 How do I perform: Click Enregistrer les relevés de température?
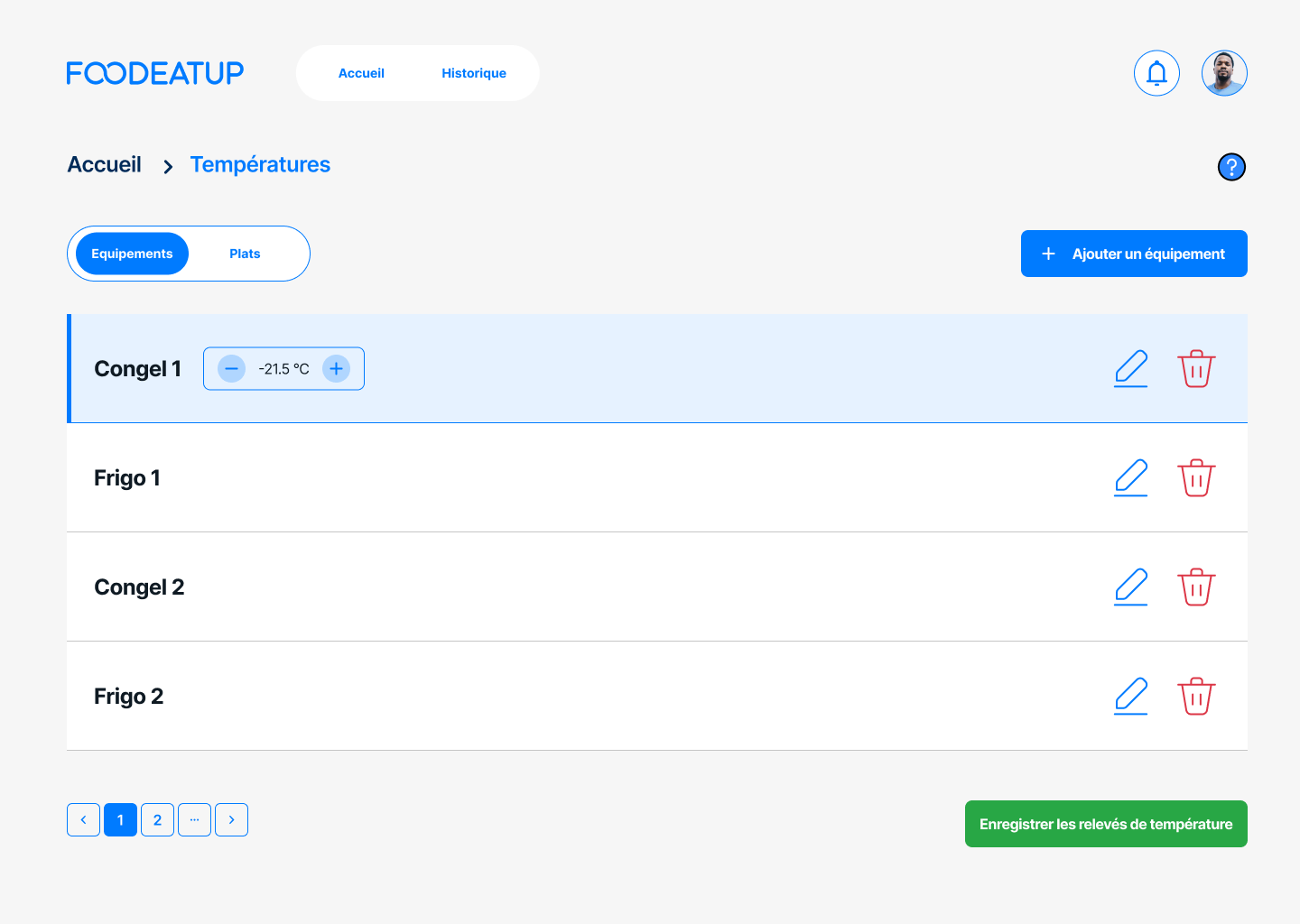(1106, 824)
